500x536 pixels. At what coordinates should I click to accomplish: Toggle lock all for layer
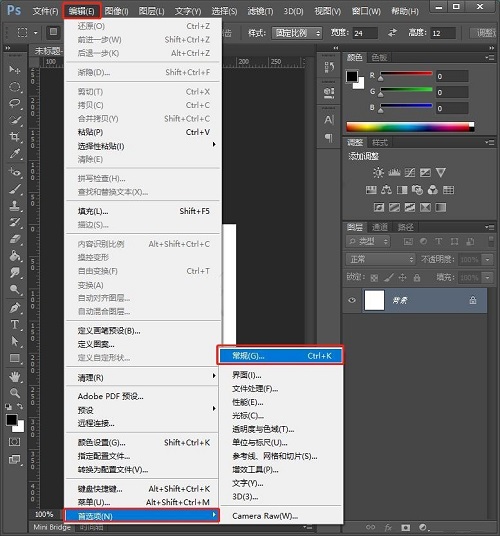[x=417, y=278]
